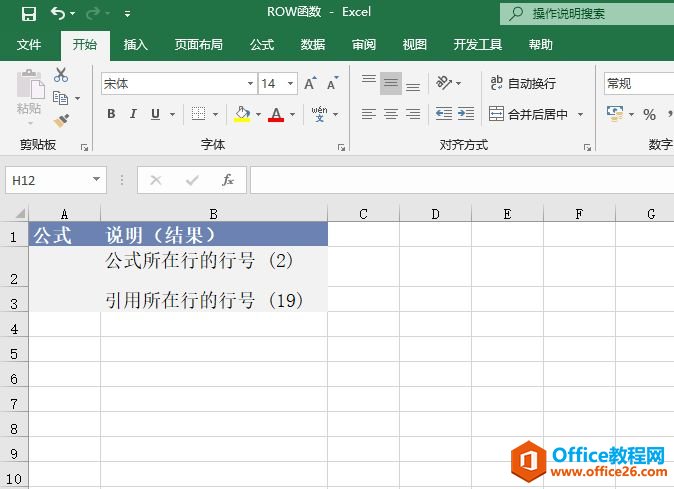Click the cell borders icon
This screenshot has width=674, height=489.
tap(198, 114)
